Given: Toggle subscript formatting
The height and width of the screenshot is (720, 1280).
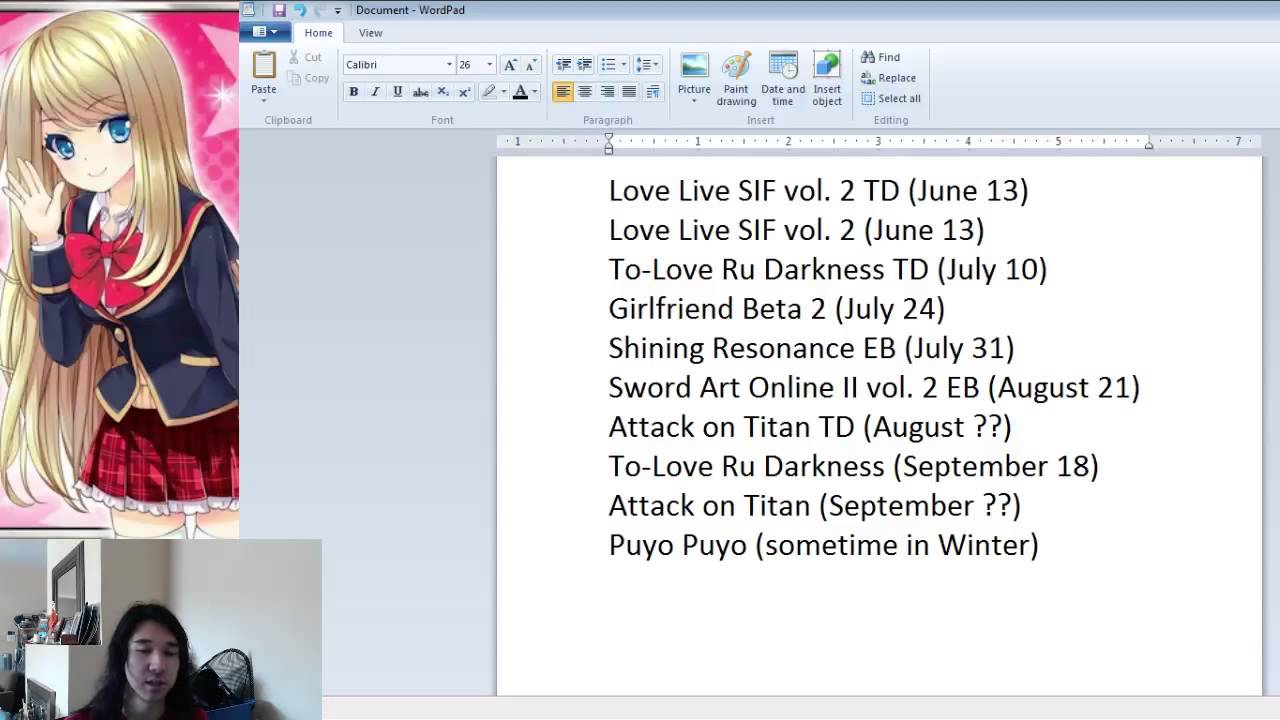Looking at the screenshot, I should [443, 92].
